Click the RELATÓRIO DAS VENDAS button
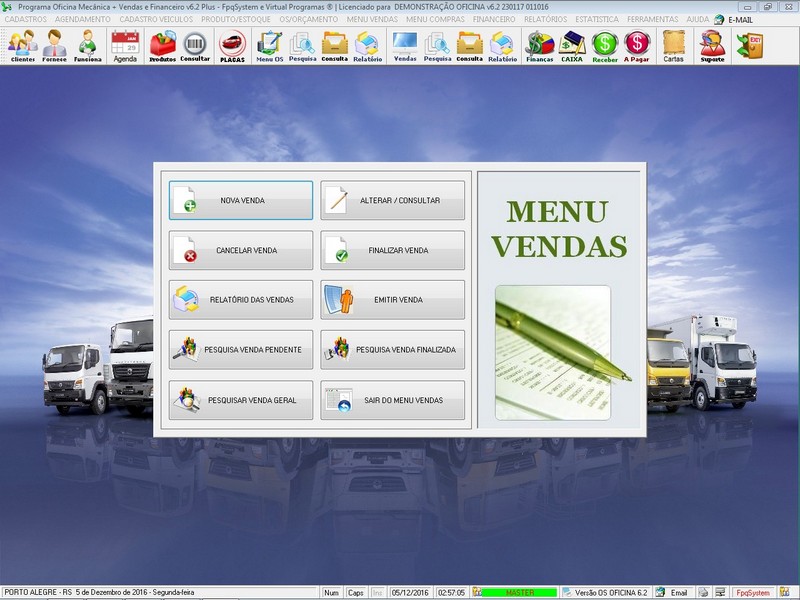 (241, 300)
